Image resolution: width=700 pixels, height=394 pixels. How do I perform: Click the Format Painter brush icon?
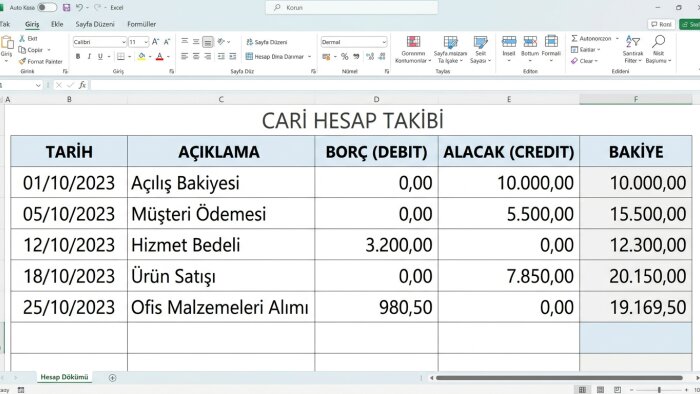tap(22, 62)
